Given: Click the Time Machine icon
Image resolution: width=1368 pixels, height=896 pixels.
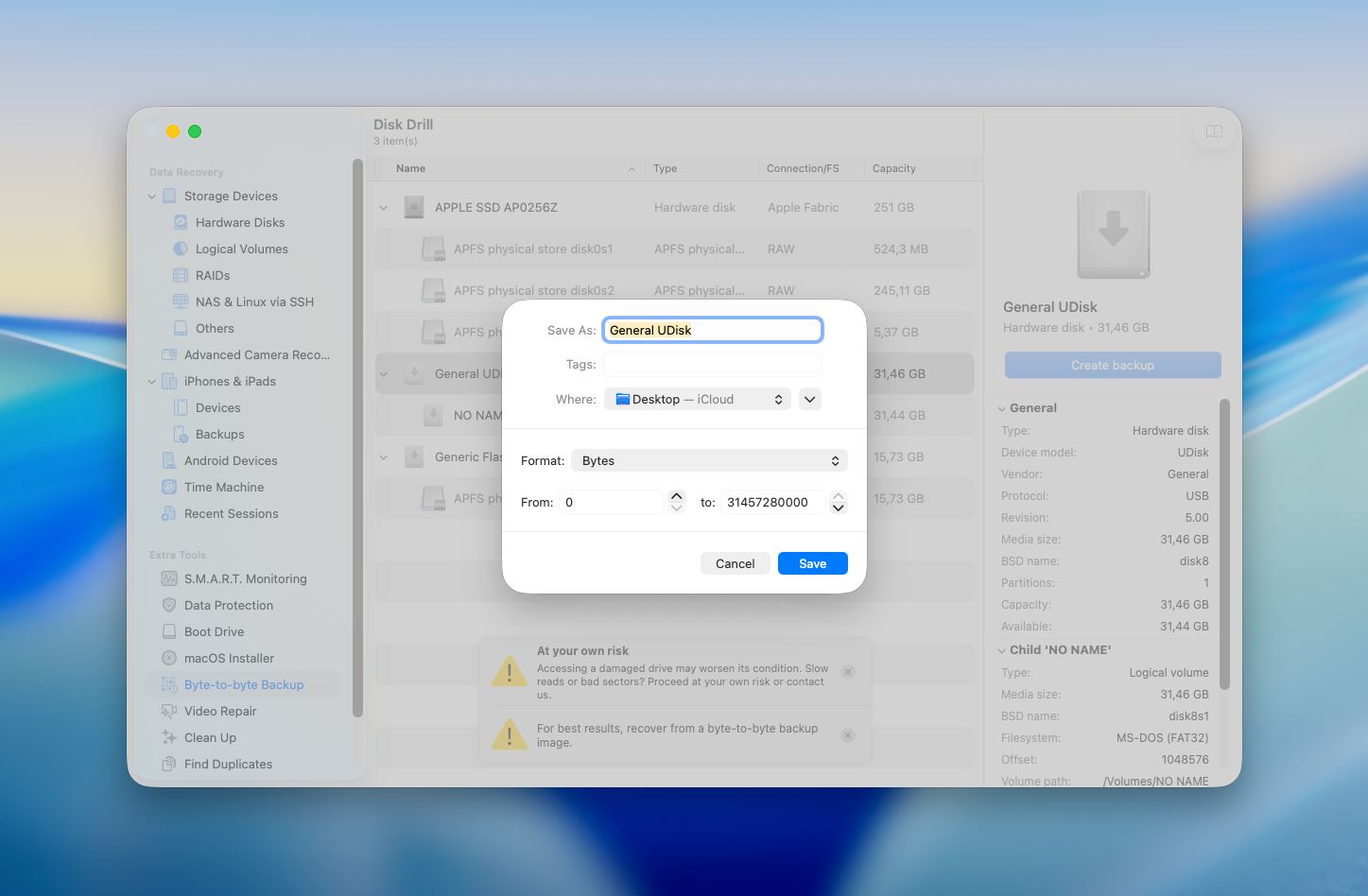Looking at the screenshot, I should tap(169, 487).
